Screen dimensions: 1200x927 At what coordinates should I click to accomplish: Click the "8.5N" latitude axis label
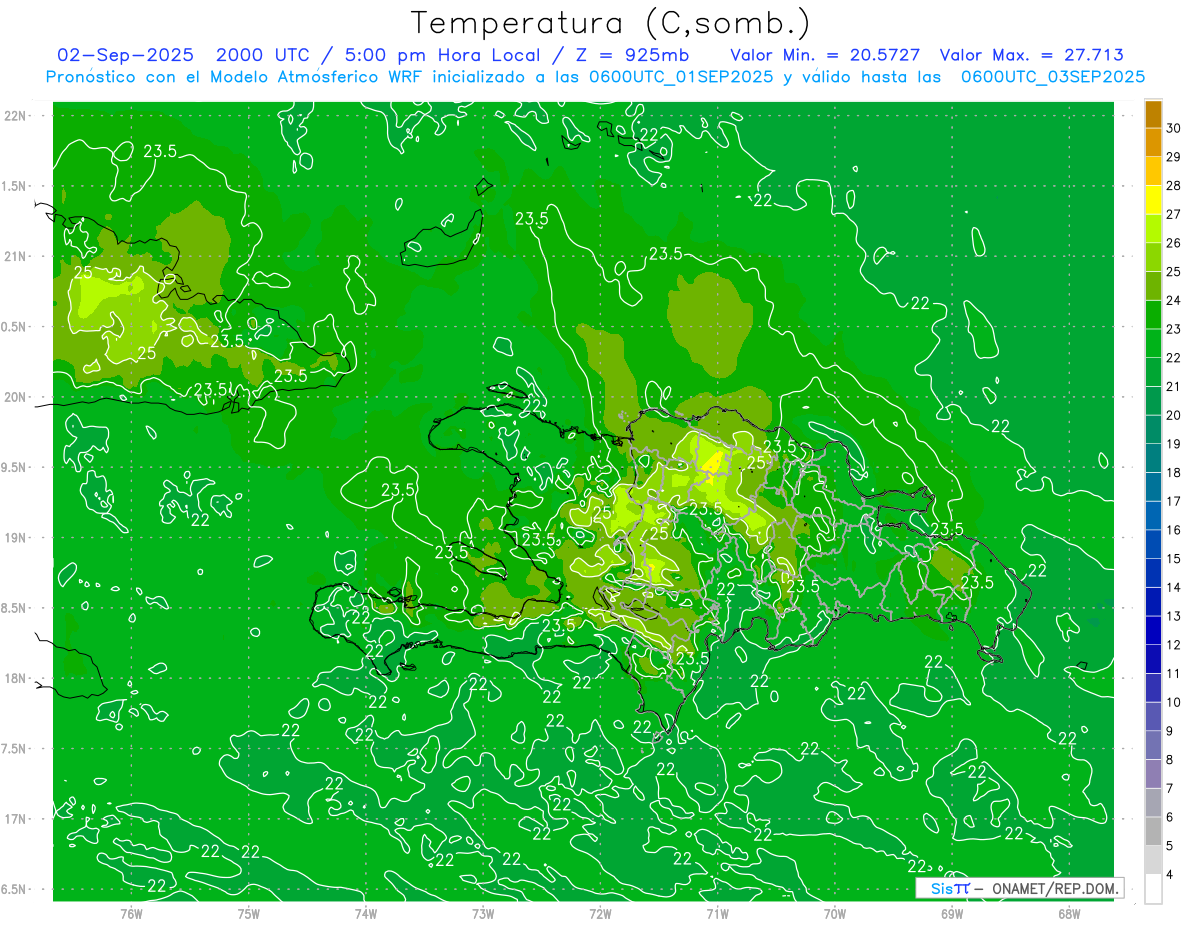[x=14, y=608]
